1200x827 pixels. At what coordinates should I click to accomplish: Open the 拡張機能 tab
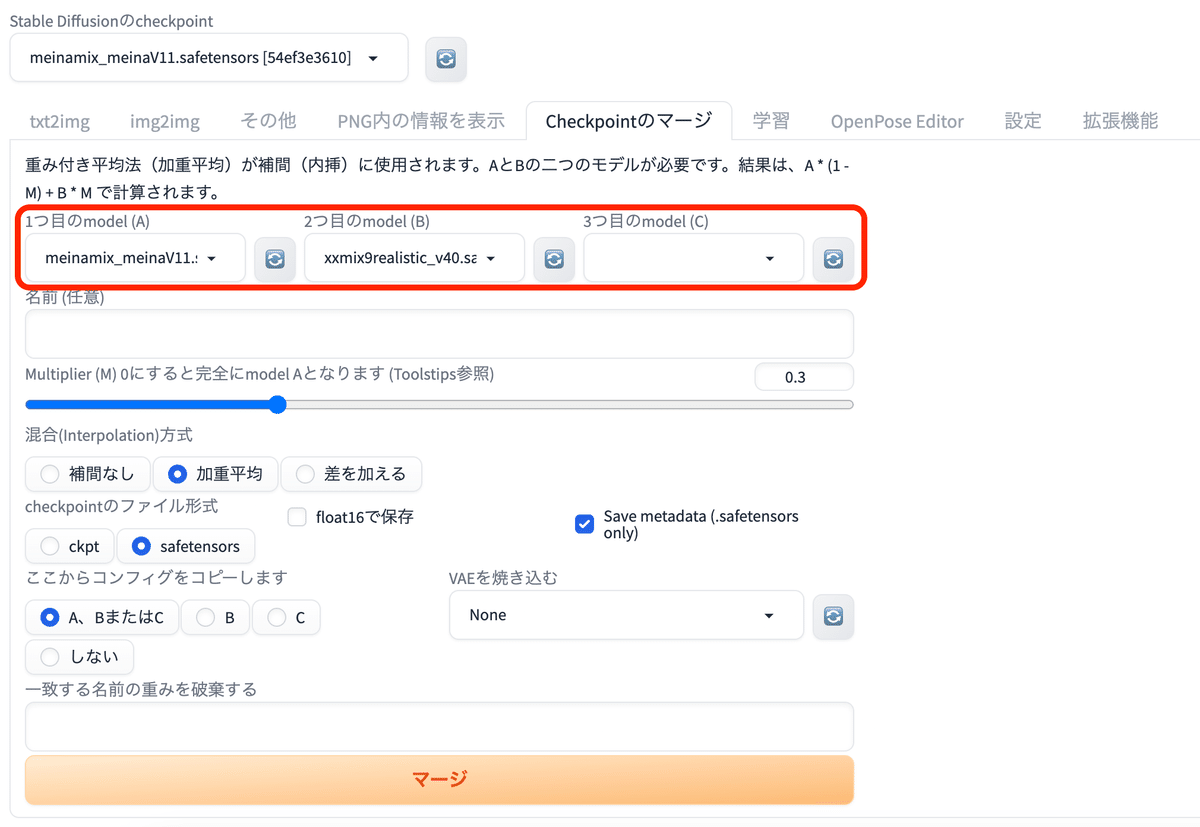(x=1120, y=121)
